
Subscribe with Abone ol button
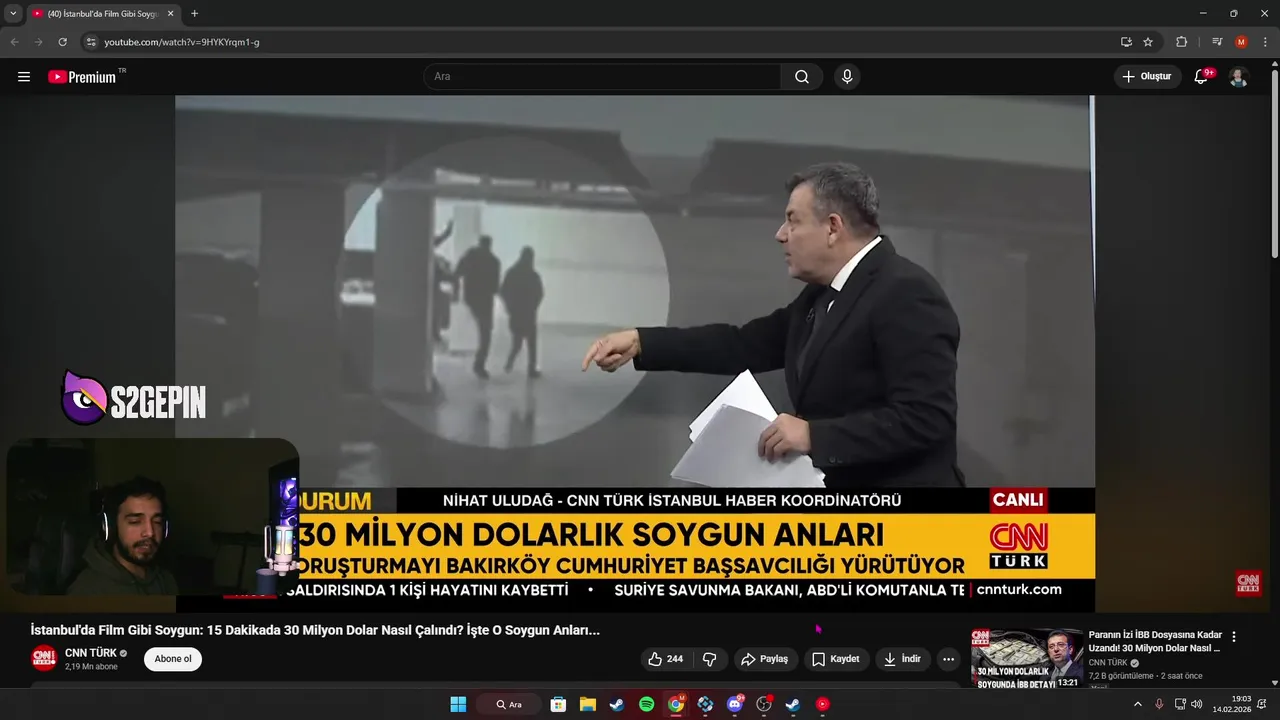click(x=173, y=659)
